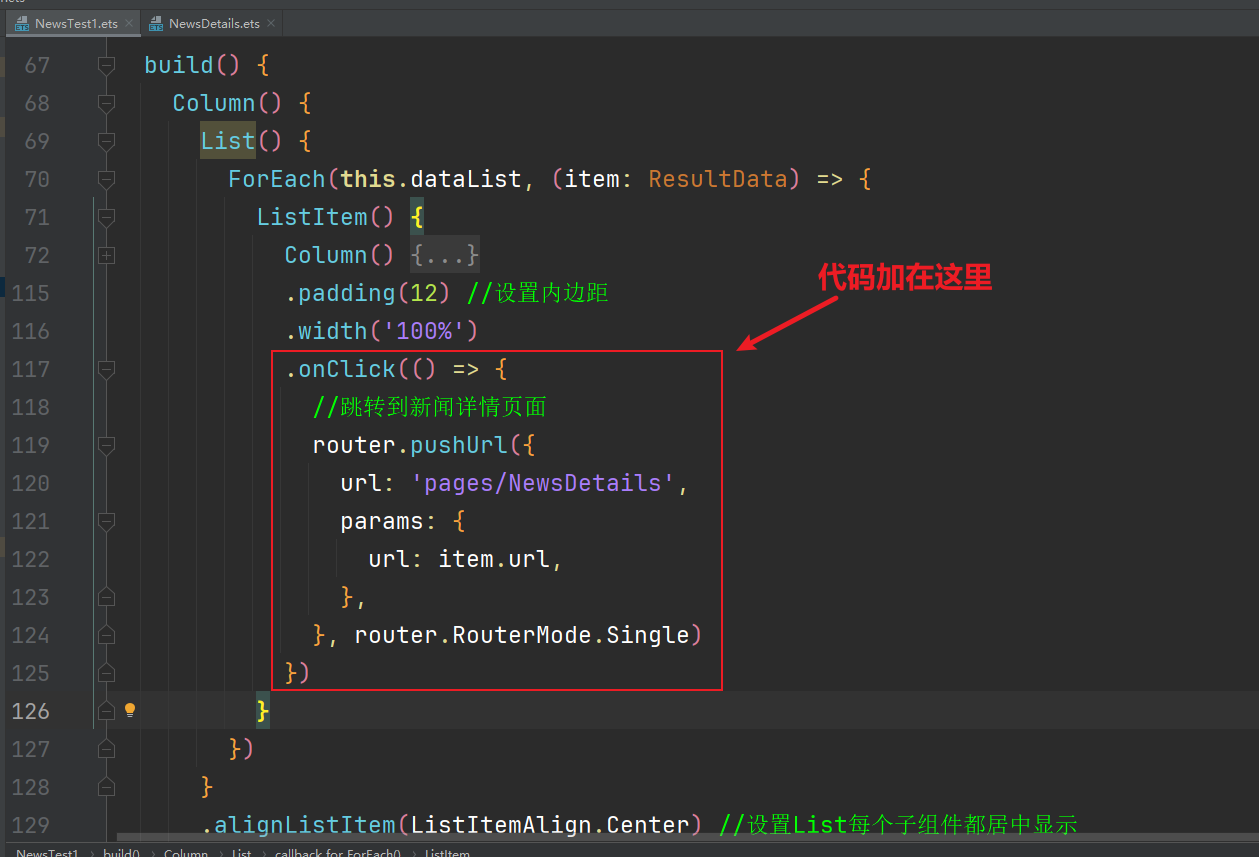Close the NewsTest1.ets tab
The width and height of the screenshot is (1259, 857).
coord(129,23)
